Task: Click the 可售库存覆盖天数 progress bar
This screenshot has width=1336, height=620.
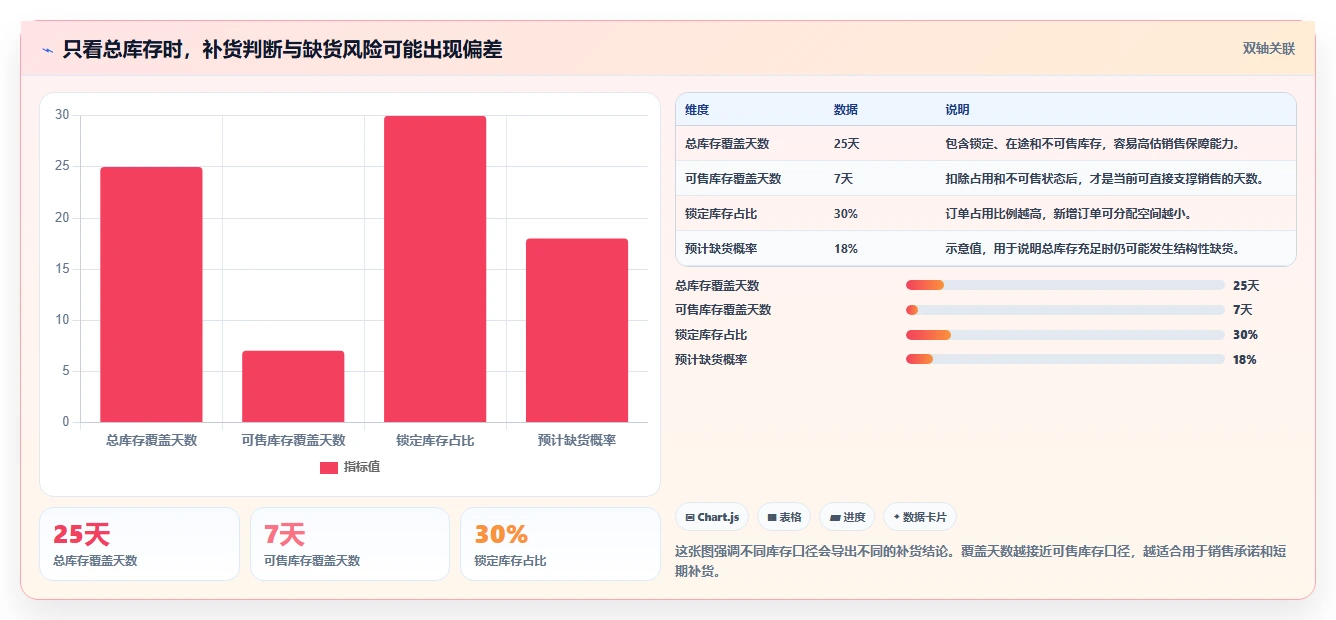Action: [x=1065, y=310]
